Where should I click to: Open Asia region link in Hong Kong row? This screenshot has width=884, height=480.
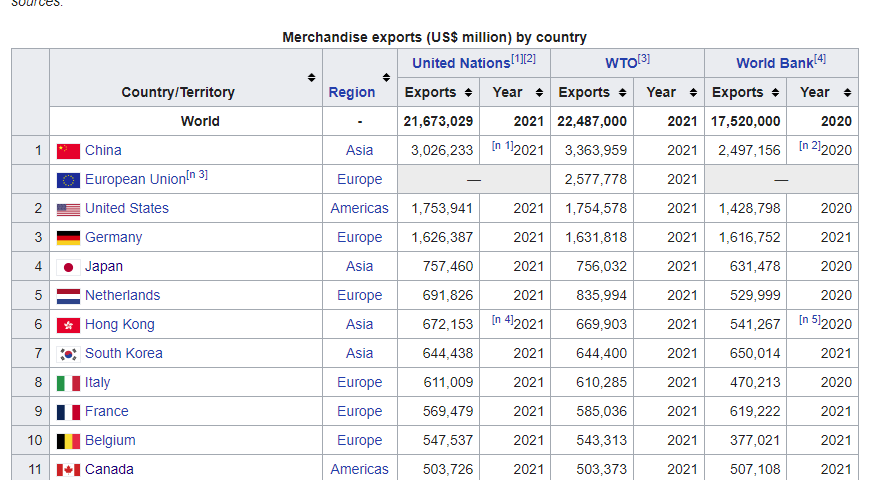[360, 324]
